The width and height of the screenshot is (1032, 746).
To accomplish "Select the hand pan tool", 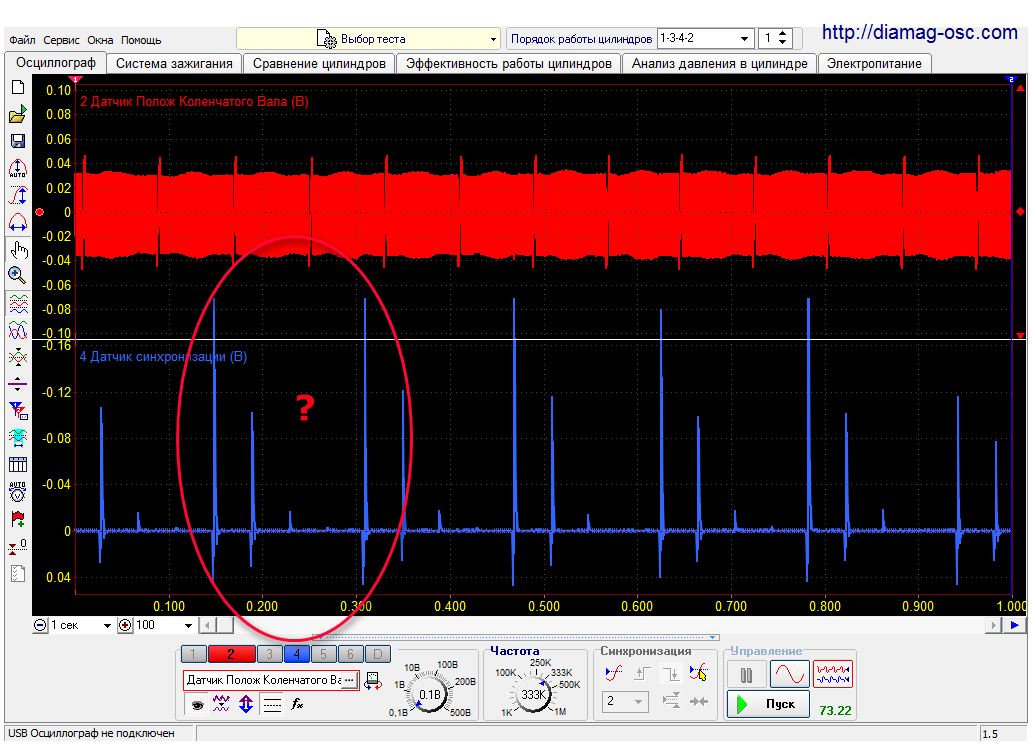I will click(x=18, y=249).
